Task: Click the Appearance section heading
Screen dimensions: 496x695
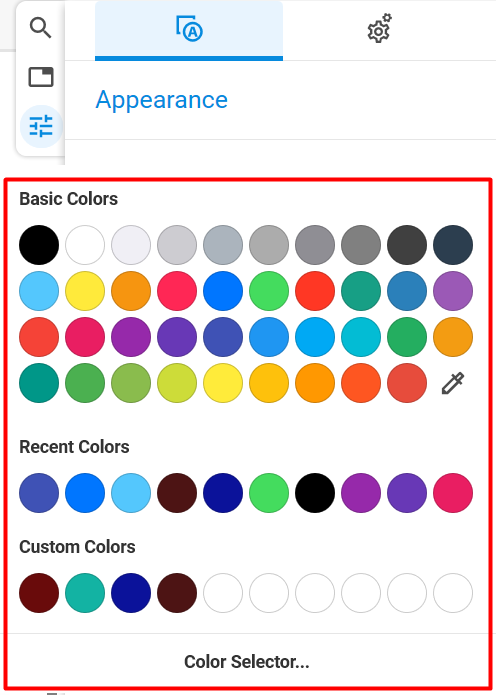Action: pyautogui.click(x=161, y=99)
